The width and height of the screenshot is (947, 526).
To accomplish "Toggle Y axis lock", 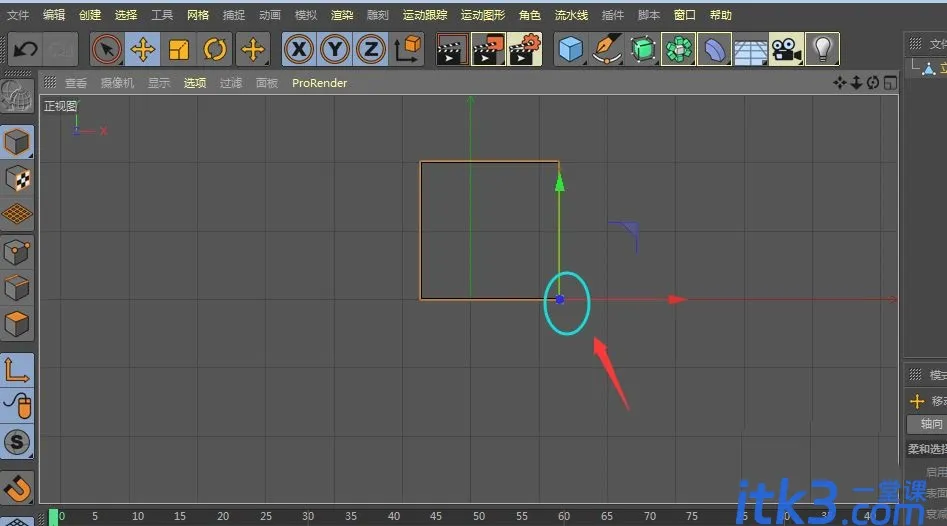I will (335, 50).
